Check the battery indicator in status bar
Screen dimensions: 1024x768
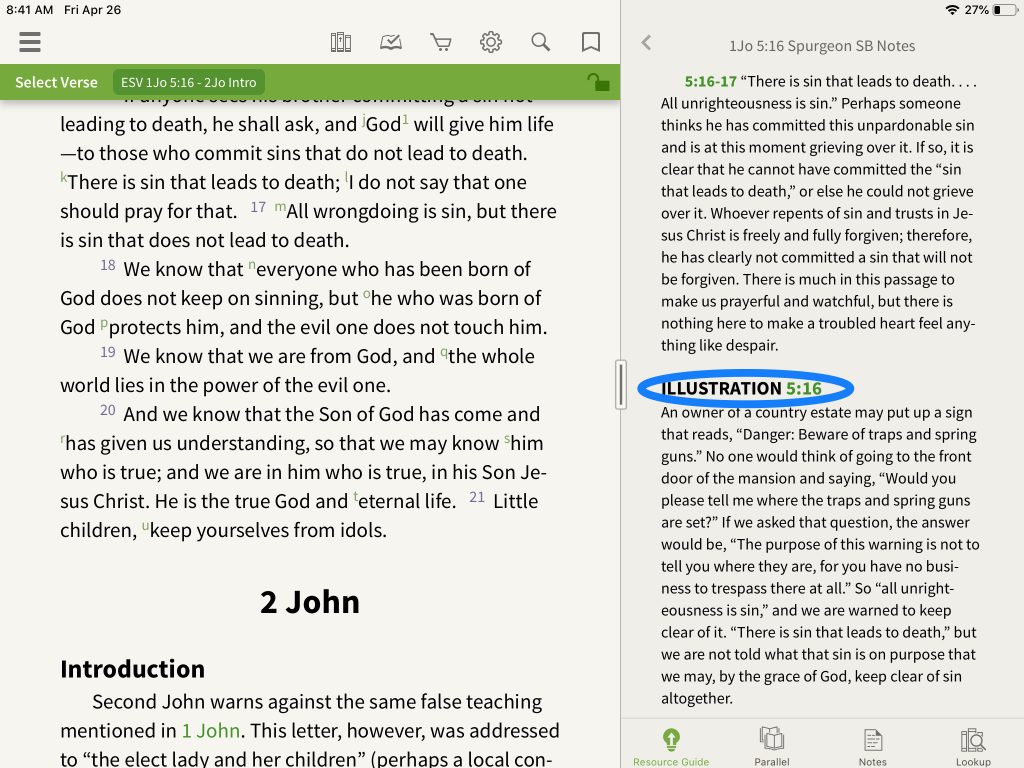[1004, 10]
